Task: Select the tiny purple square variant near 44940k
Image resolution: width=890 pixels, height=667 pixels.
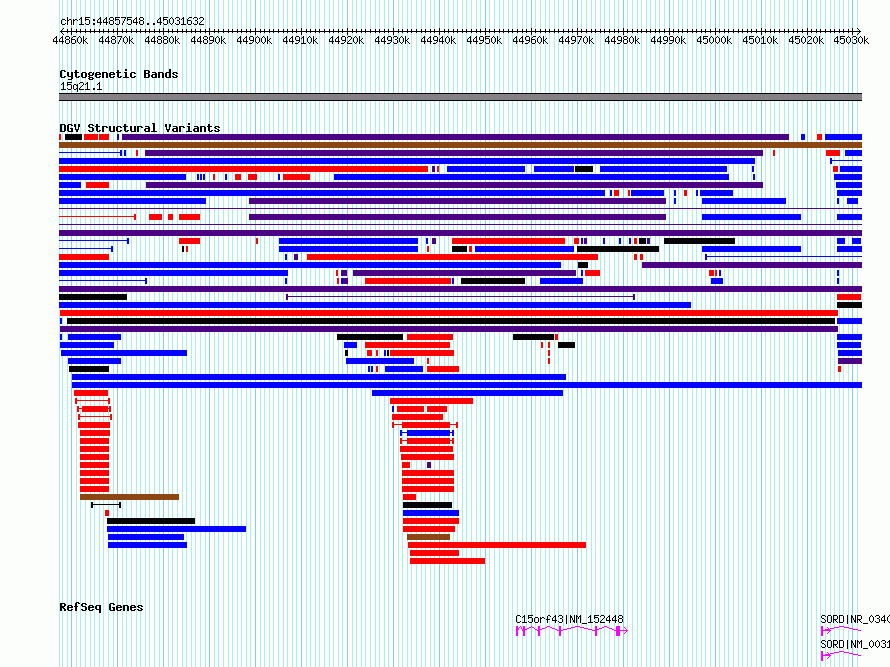Action: point(429,465)
